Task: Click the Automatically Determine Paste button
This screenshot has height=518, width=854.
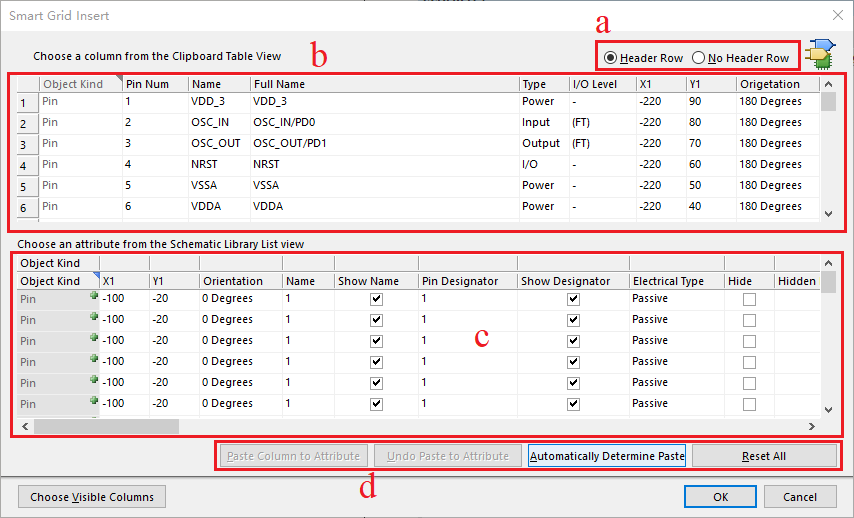Action: [x=607, y=456]
